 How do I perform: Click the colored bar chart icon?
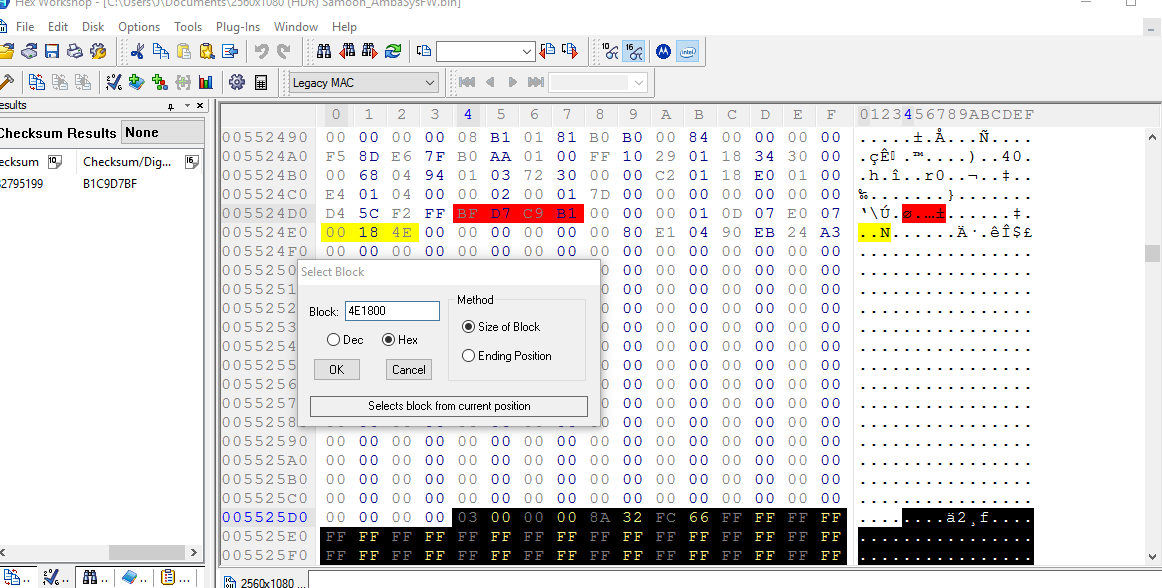pos(206,82)
